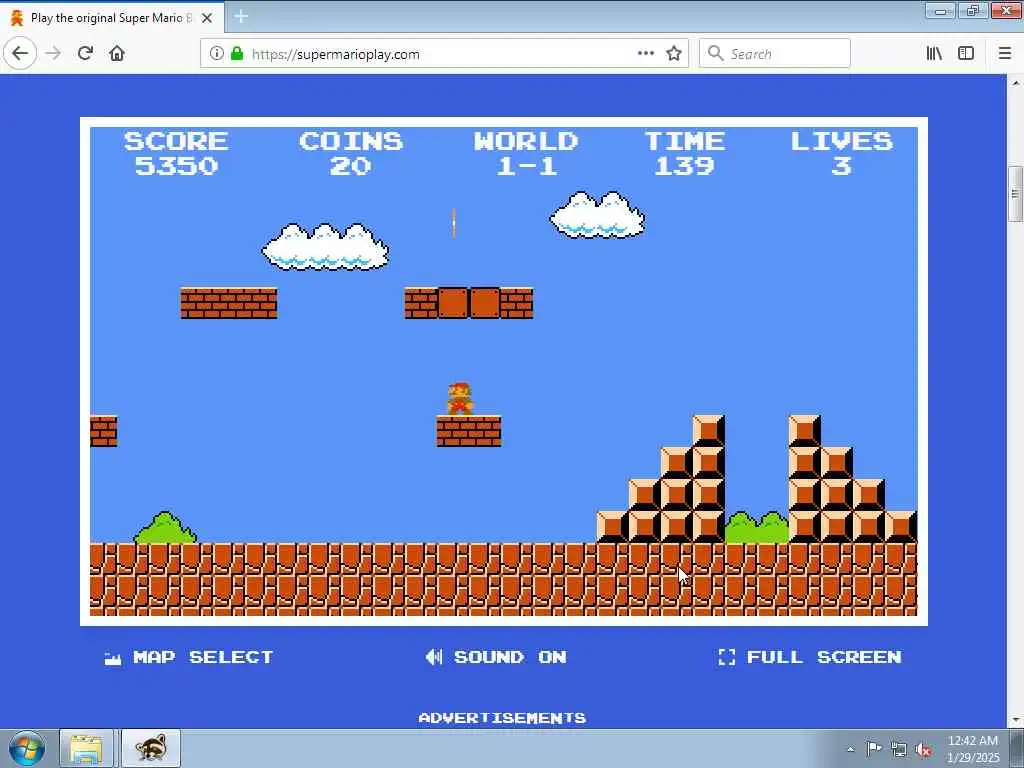Click the scrollbar down arrow
The height and width of the screenshot is (768, 1024).
(x=1015, y=720)
